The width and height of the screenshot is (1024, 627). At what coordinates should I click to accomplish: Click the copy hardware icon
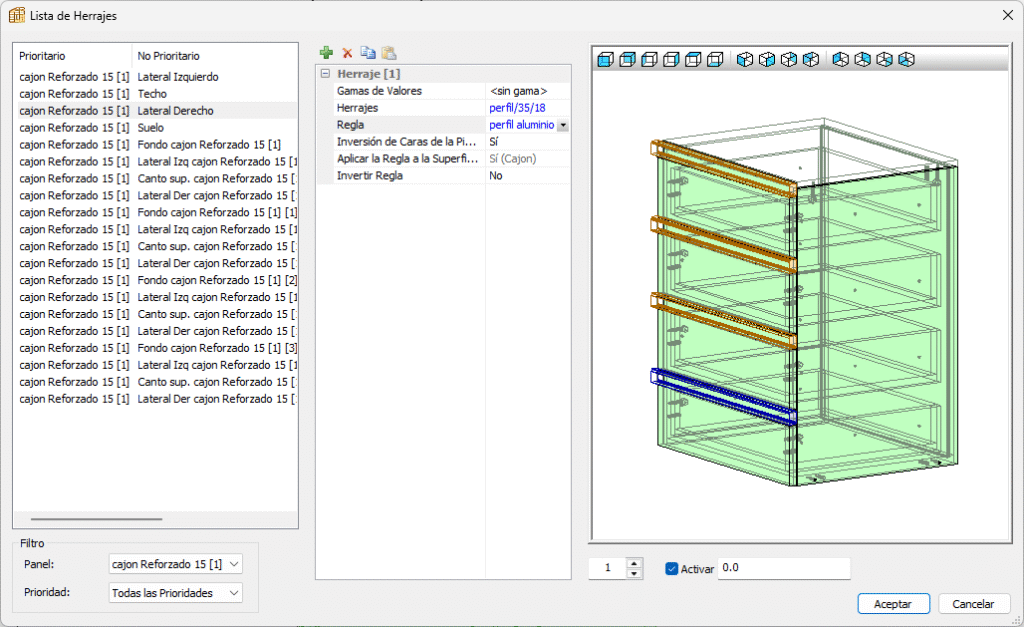pyautogui.click(x=368, y=53)
